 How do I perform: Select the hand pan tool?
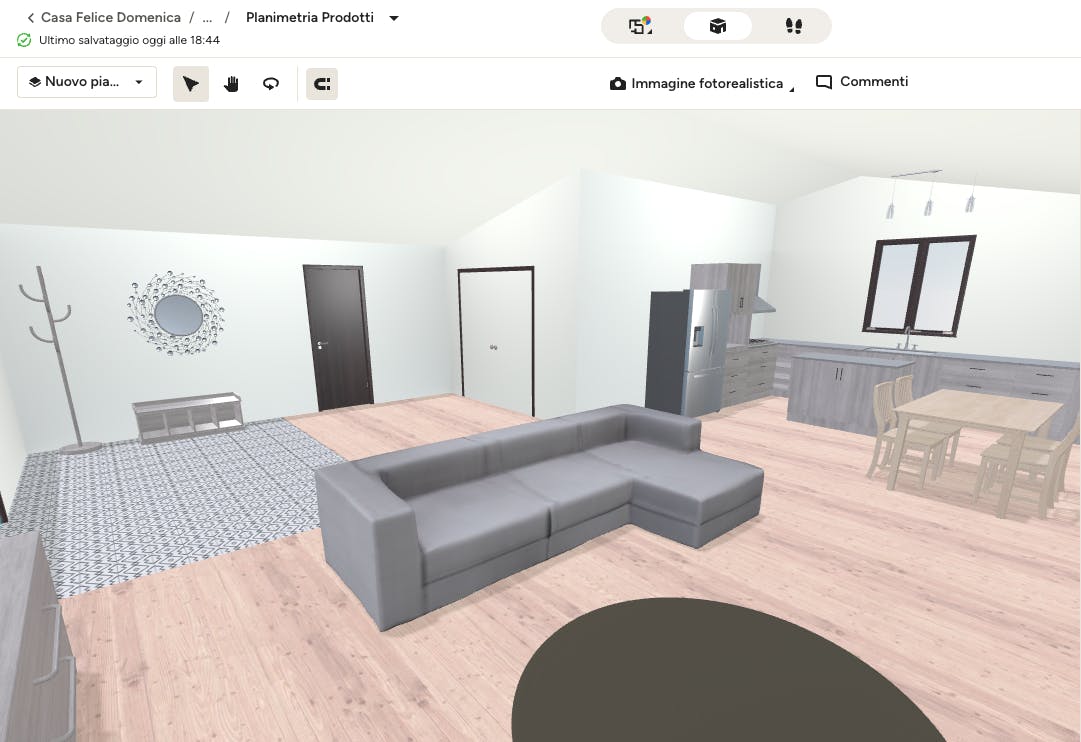pos(231,84)
